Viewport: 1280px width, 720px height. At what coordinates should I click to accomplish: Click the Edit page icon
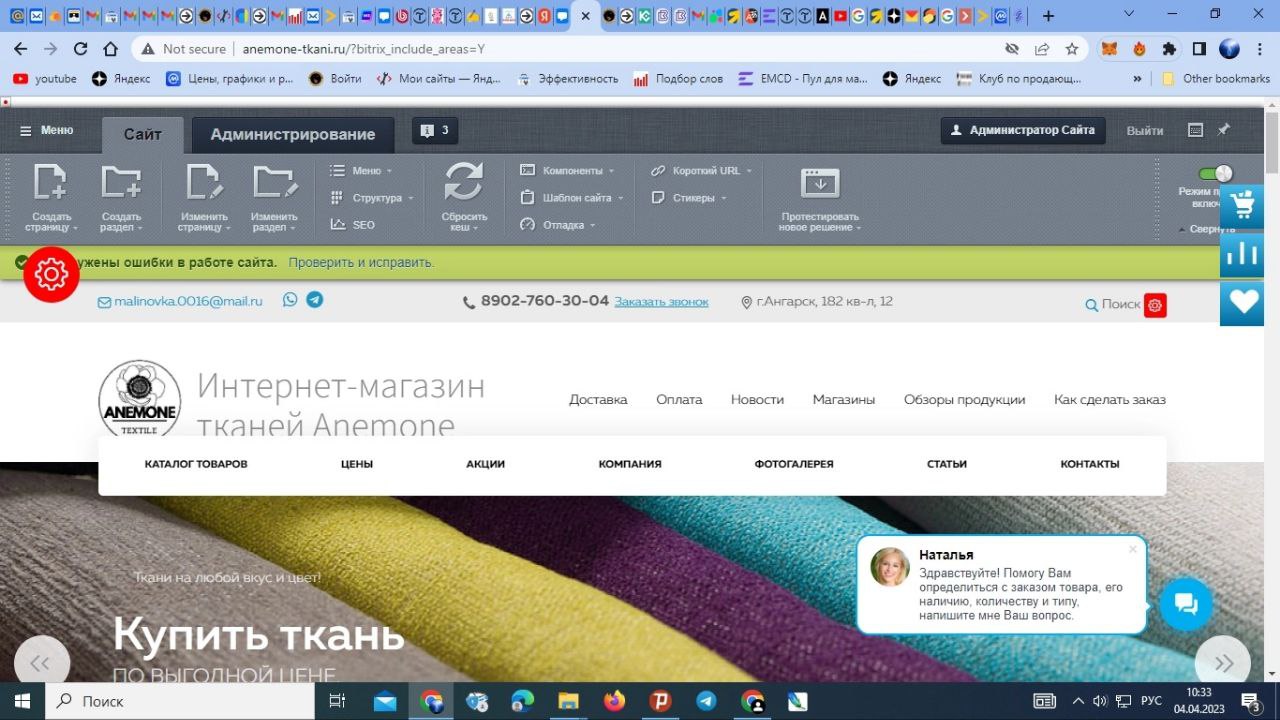click(x=203, y=183)
